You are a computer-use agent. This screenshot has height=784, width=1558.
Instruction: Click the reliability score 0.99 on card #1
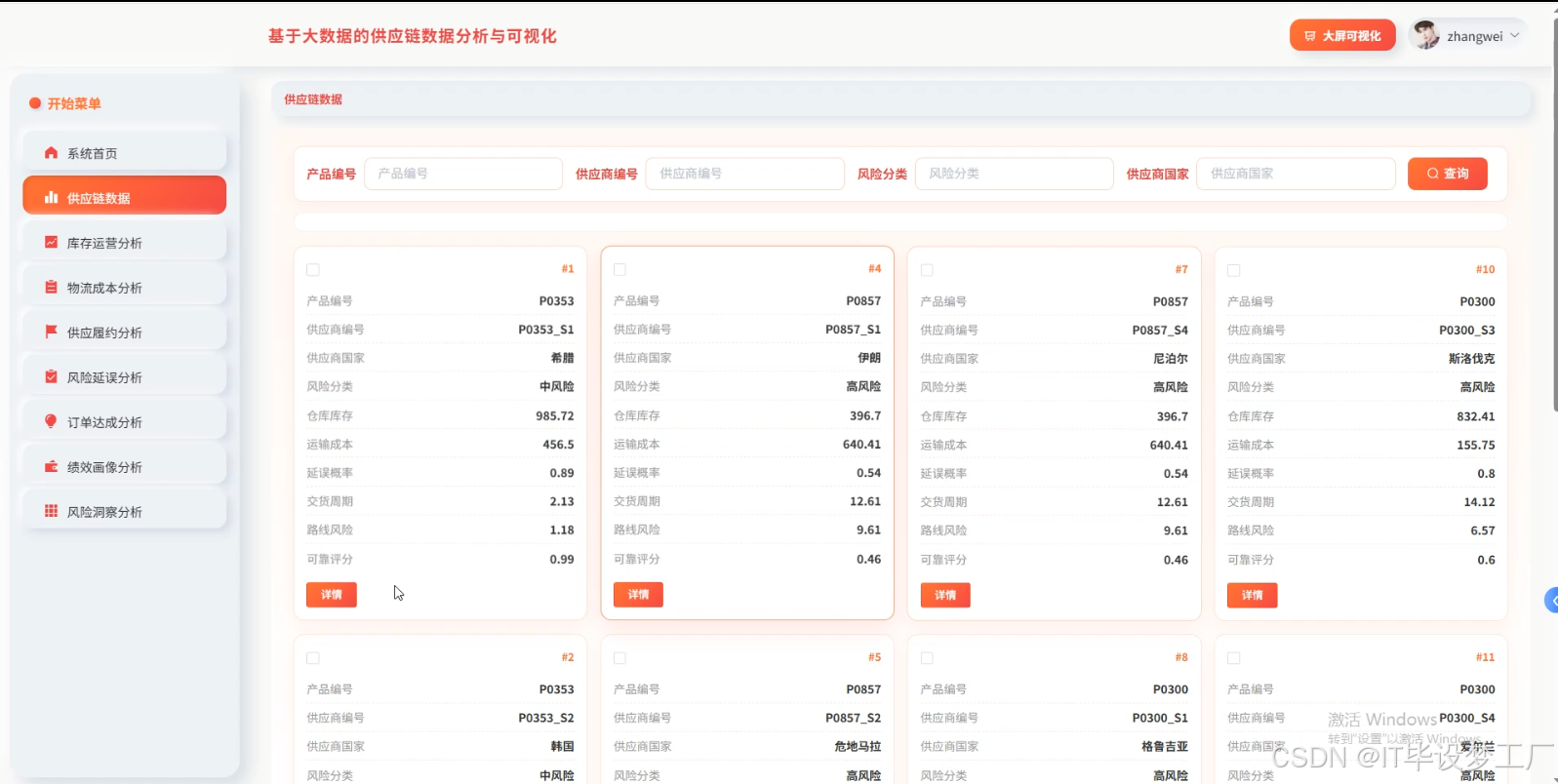point(562,559)
